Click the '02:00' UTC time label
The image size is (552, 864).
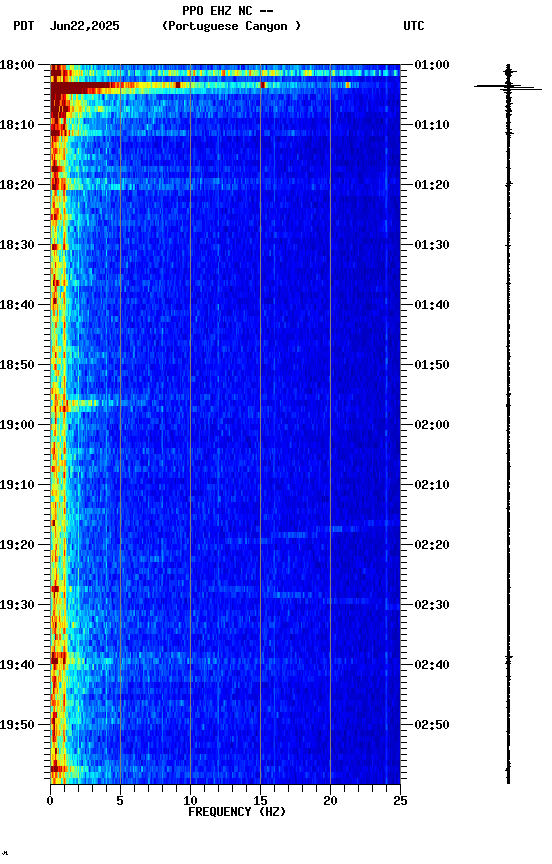432,425
